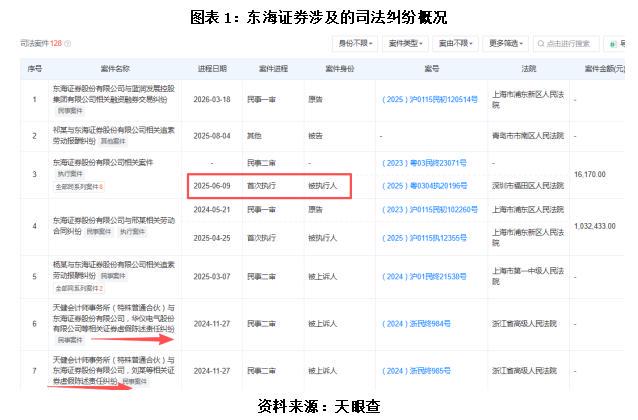Click the 点击进行搜索 search field
This screenshot has width=638, height=420.
point(570,44)
